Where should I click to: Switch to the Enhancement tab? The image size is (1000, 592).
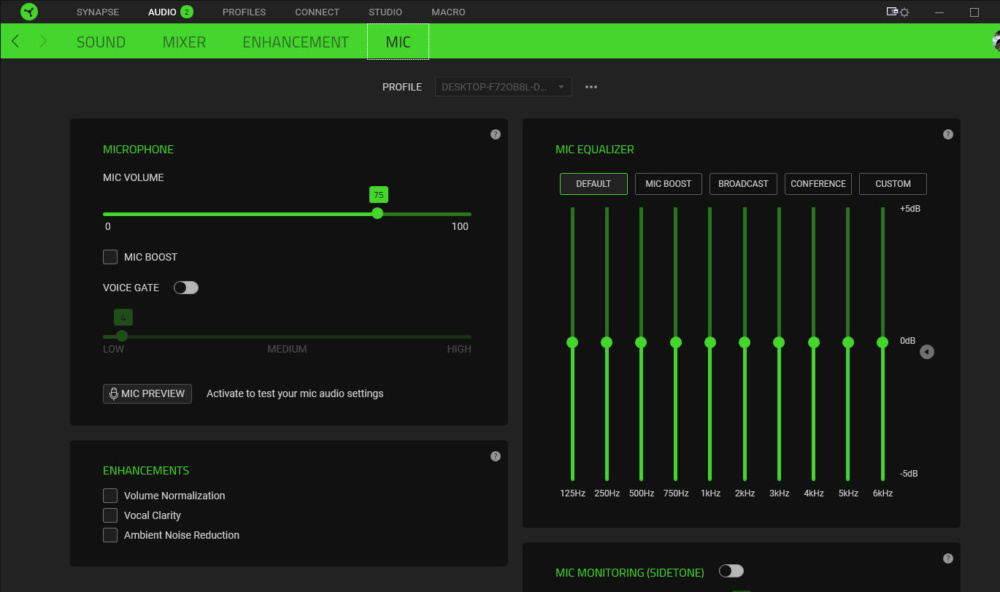click(295, 42)
